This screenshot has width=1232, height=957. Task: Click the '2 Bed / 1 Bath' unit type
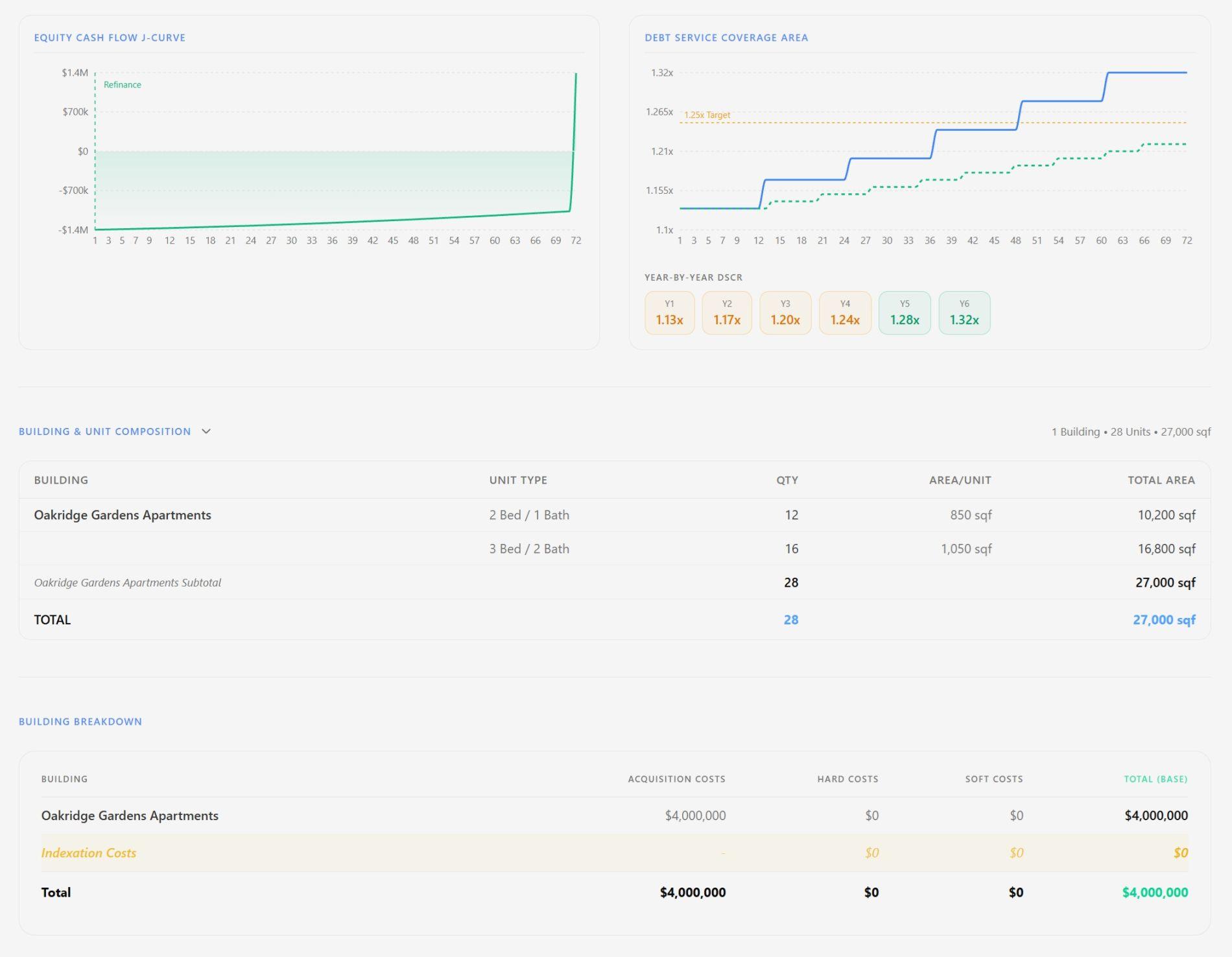pyautogui.click(x=529, y=515)
